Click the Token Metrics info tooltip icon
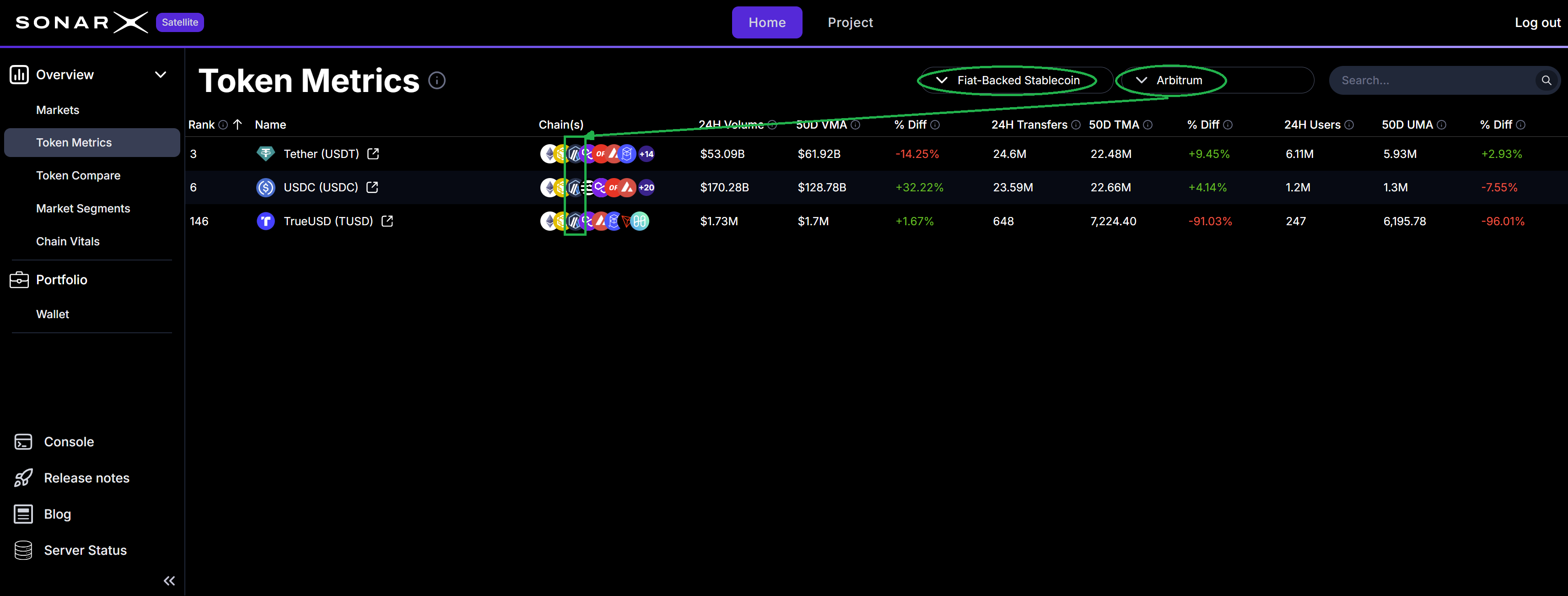The image size is (1568, 596). [x=437, y=80]
